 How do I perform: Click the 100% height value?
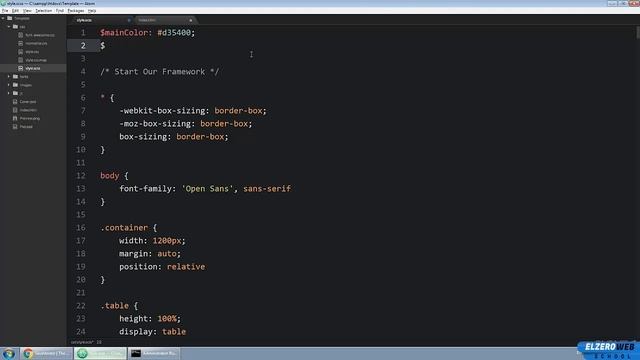pos(167,318)
